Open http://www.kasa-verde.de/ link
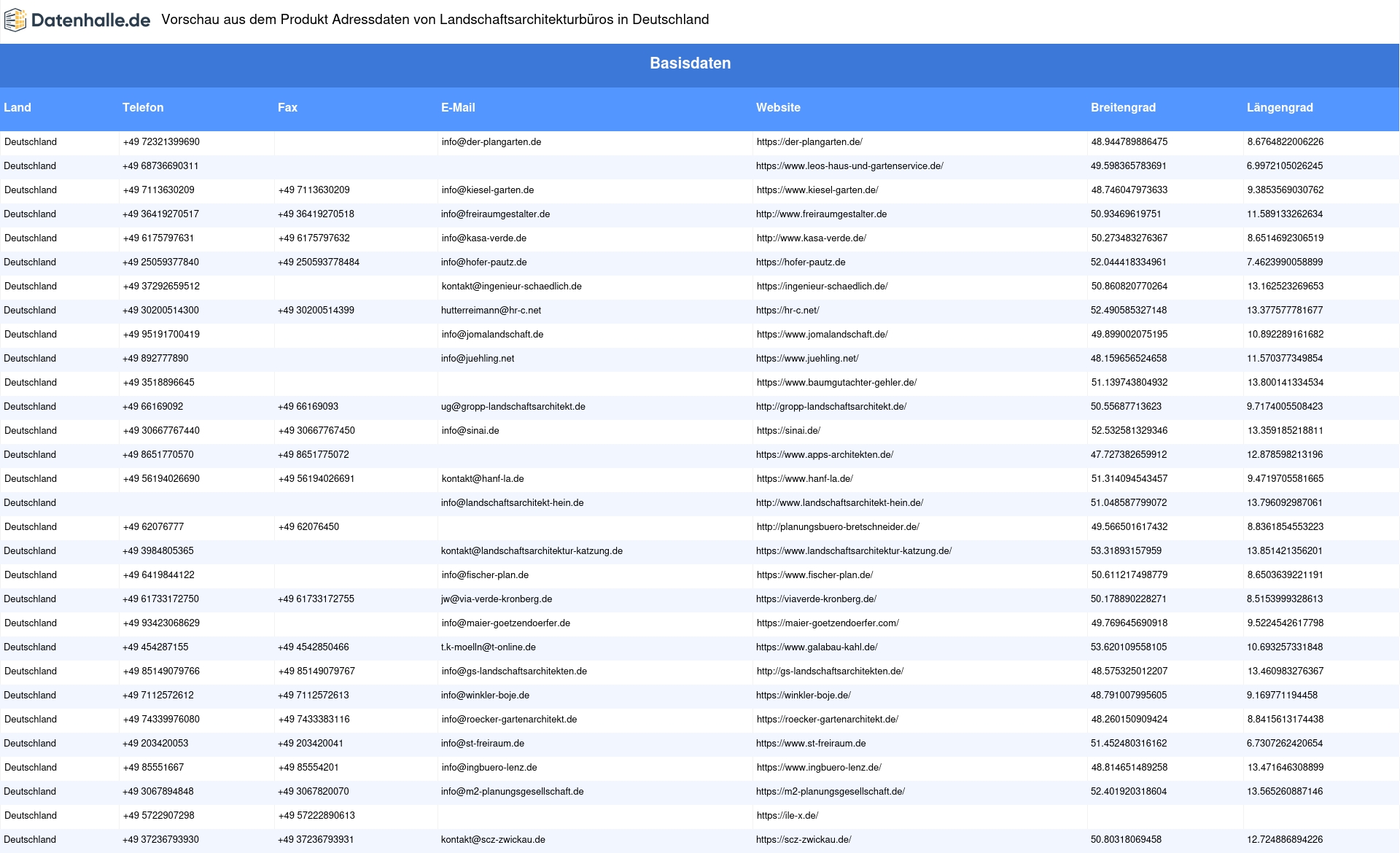1400x853 pixels. [x=812, y=238]
